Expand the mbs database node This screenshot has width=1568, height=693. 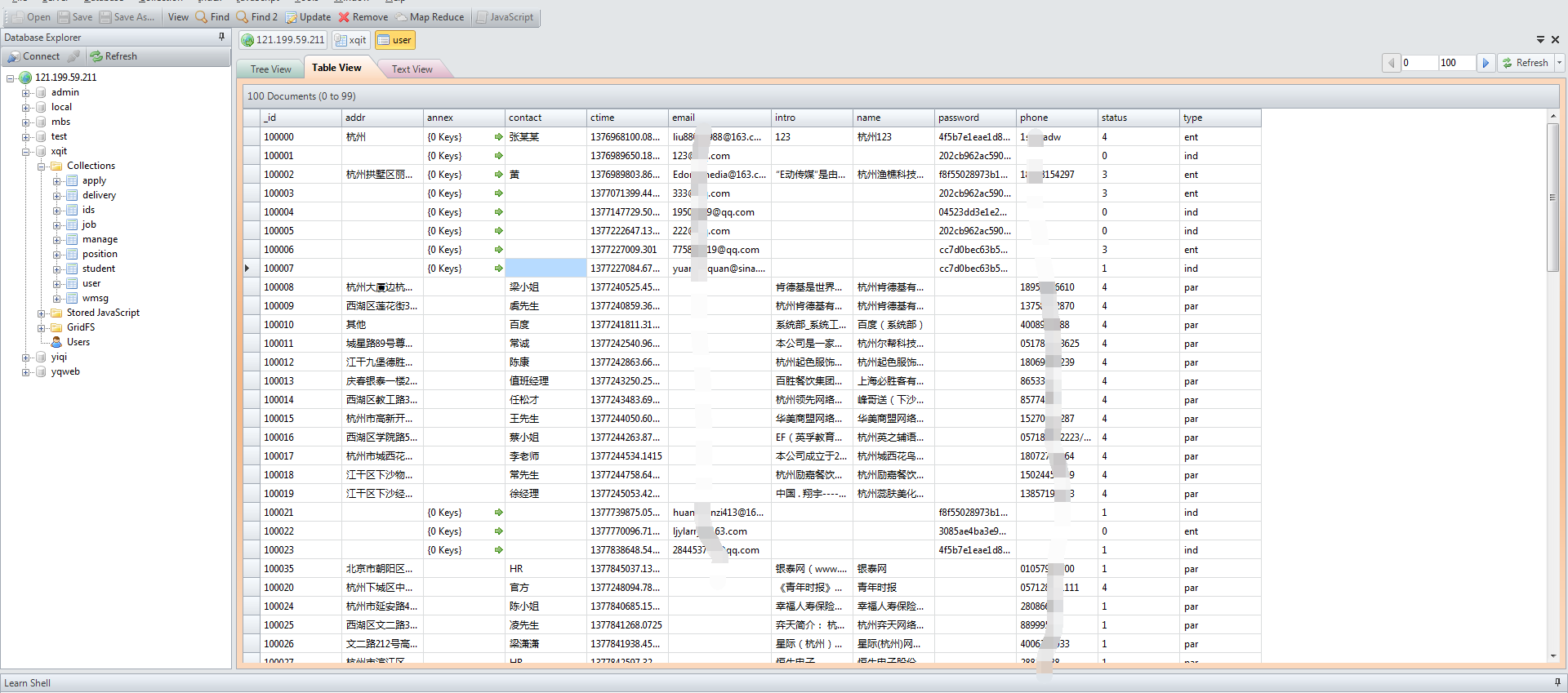25,122
